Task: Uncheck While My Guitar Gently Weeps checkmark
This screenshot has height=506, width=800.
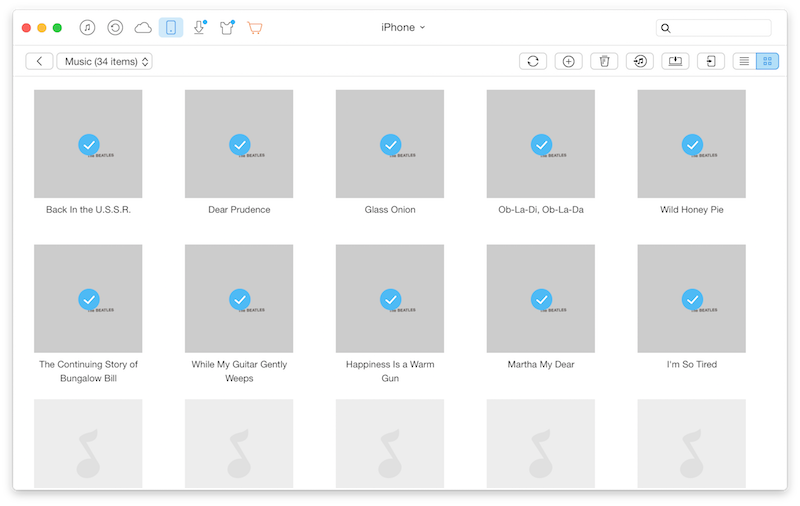Action: click(x=240, y=299)
